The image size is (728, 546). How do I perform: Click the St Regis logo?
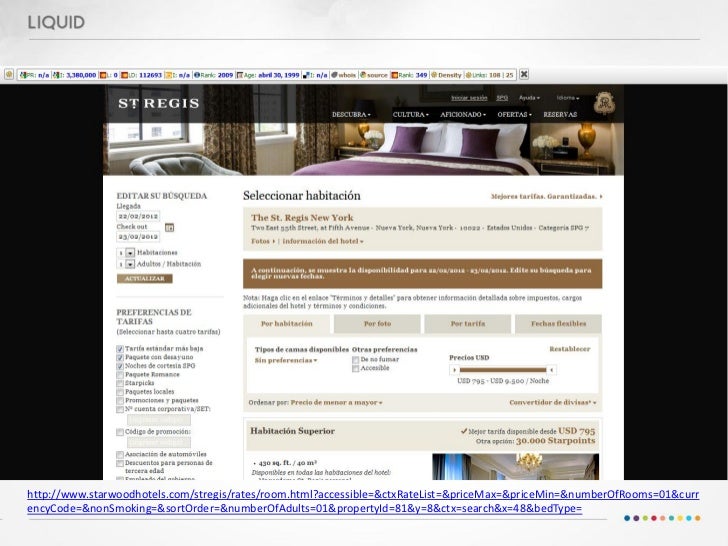pos(158,103)
